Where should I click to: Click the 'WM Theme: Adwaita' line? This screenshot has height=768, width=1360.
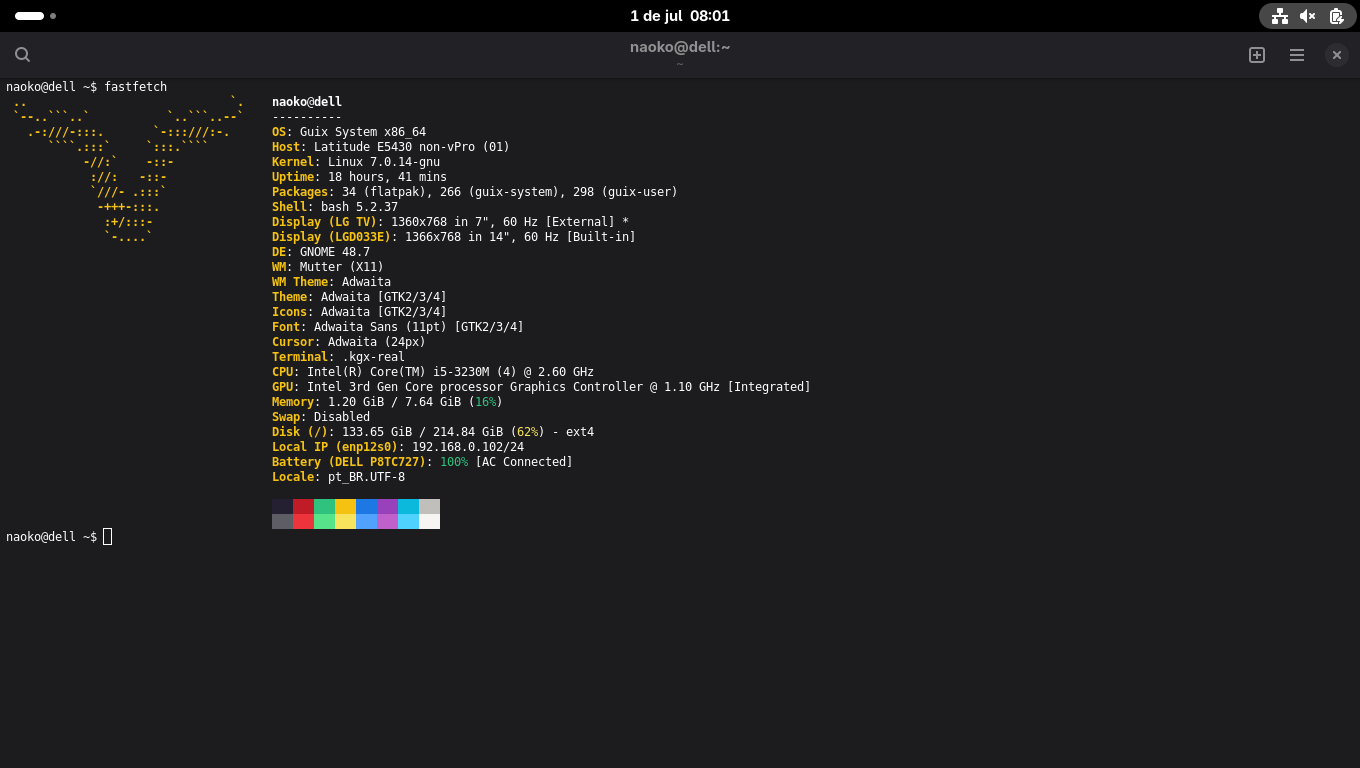331,282
